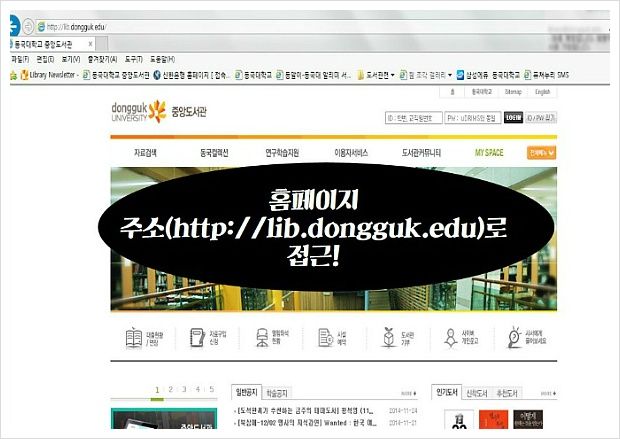The width and height of the screenshot is (620, 439).
Task: Open the 보기(V) menu
Action: (71, 59)
